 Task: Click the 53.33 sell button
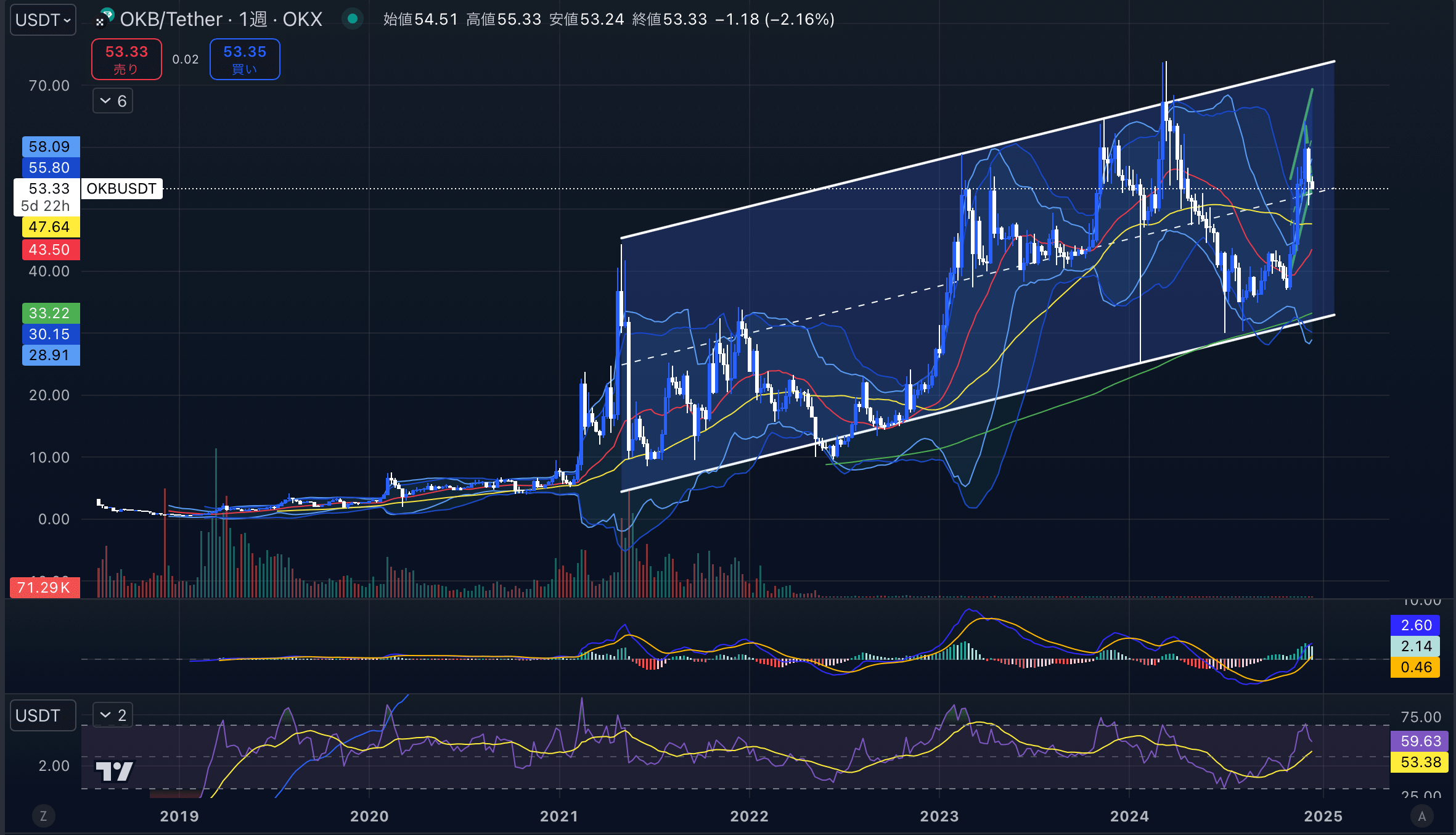[126, 59]
